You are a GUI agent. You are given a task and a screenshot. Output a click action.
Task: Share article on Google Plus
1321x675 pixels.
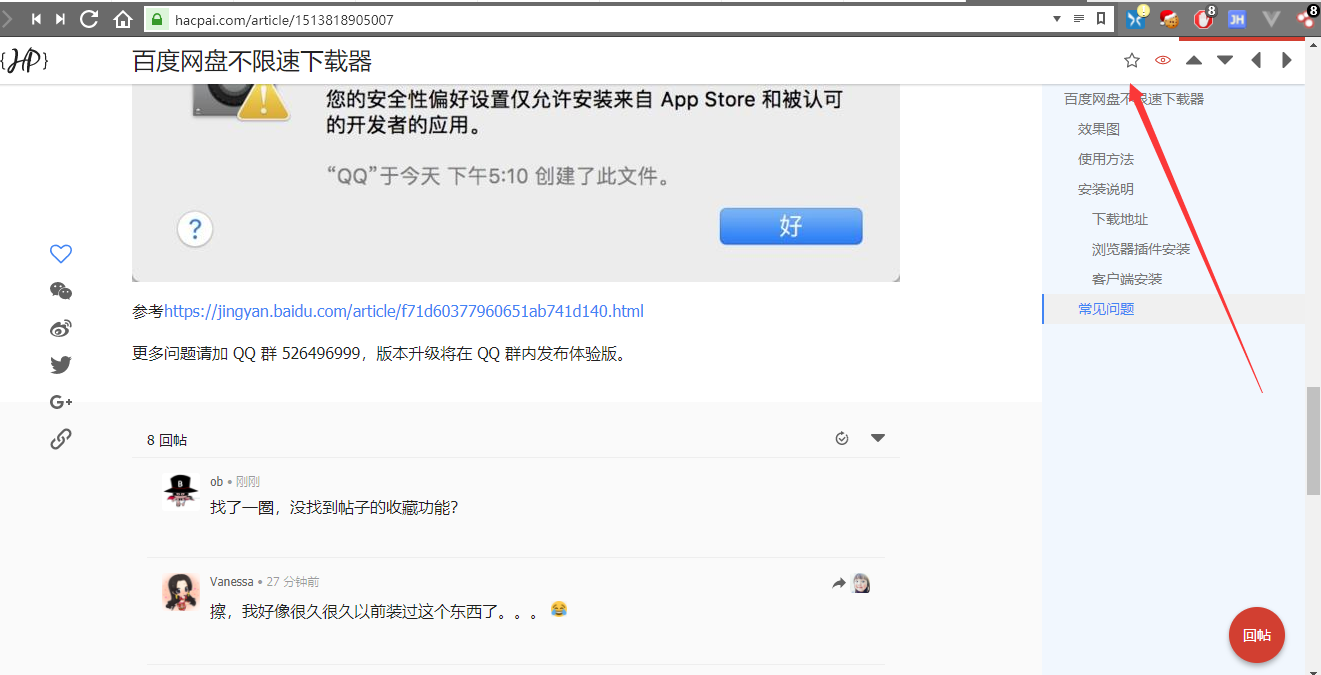tap(61, 402)
